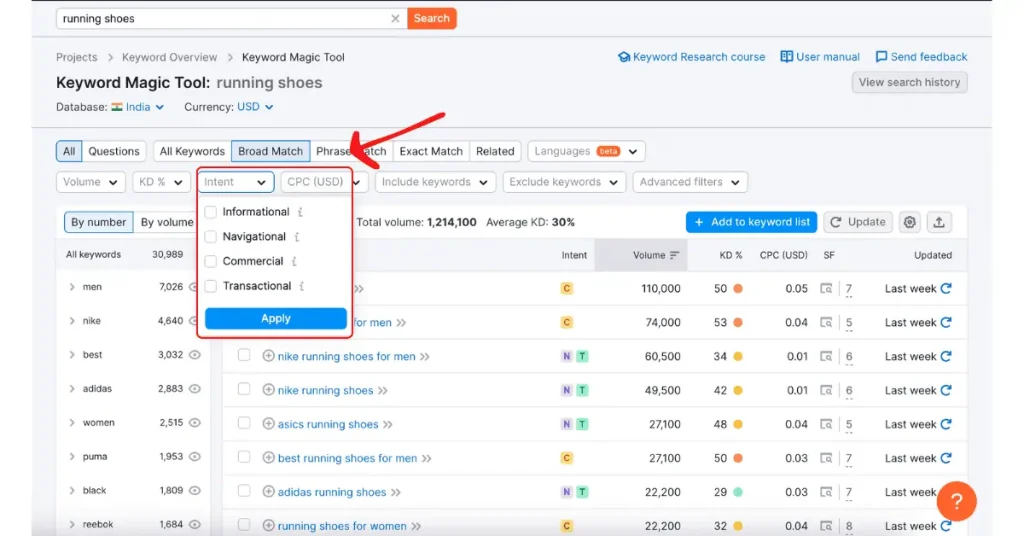Toggle eye icon for puma group
Screen dimensions: 1024x536
coord(195,457)
